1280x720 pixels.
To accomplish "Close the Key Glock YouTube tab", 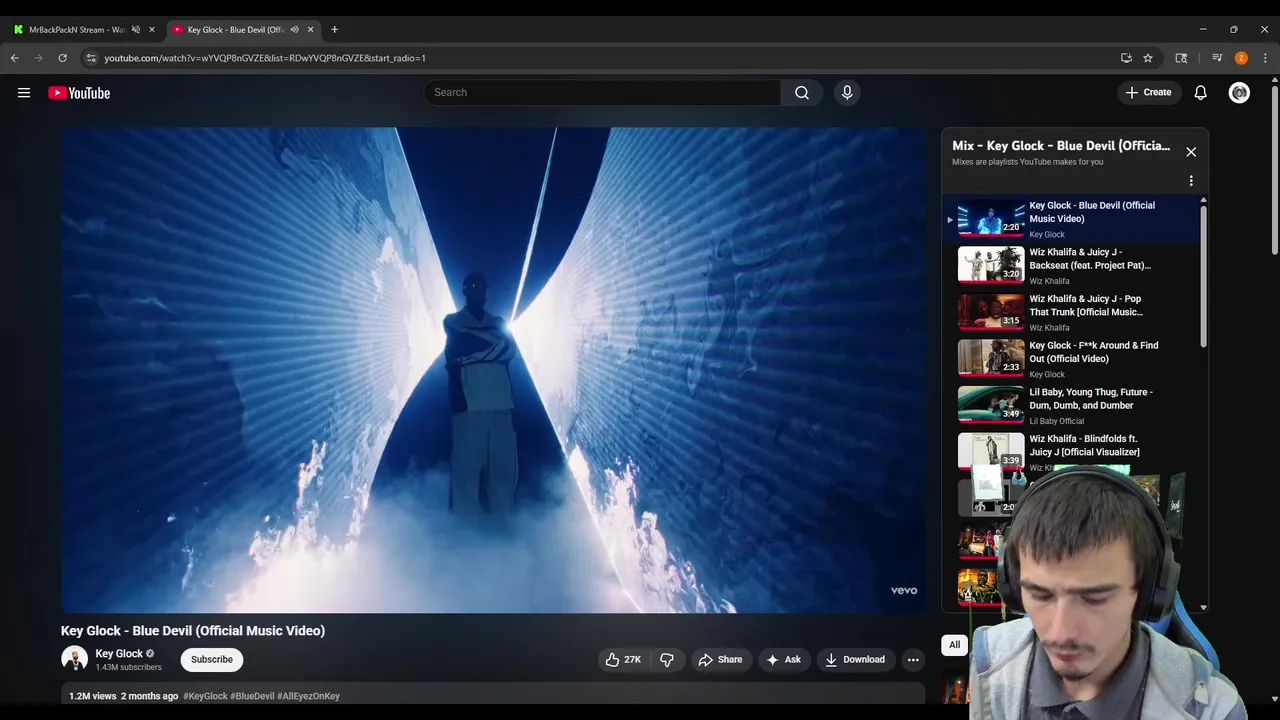I will [x=310, y=29].
